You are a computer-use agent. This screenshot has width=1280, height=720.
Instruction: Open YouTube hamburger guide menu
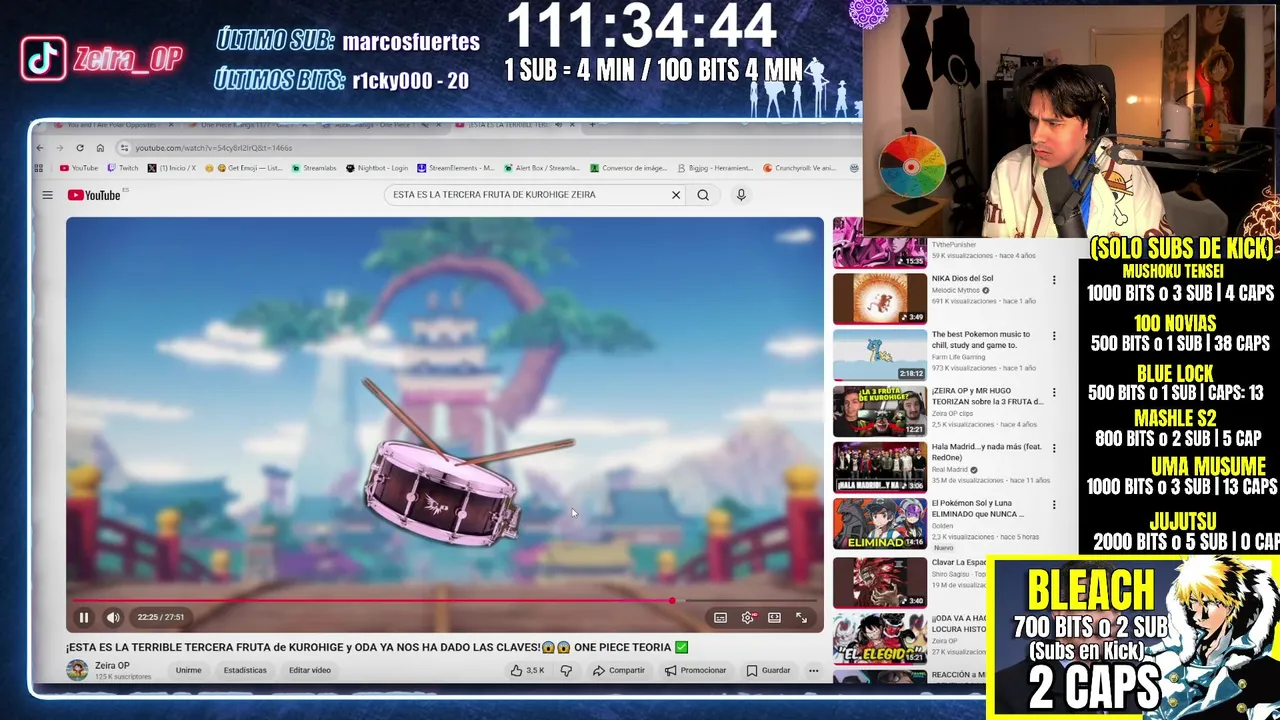click(x=47, y=195)
